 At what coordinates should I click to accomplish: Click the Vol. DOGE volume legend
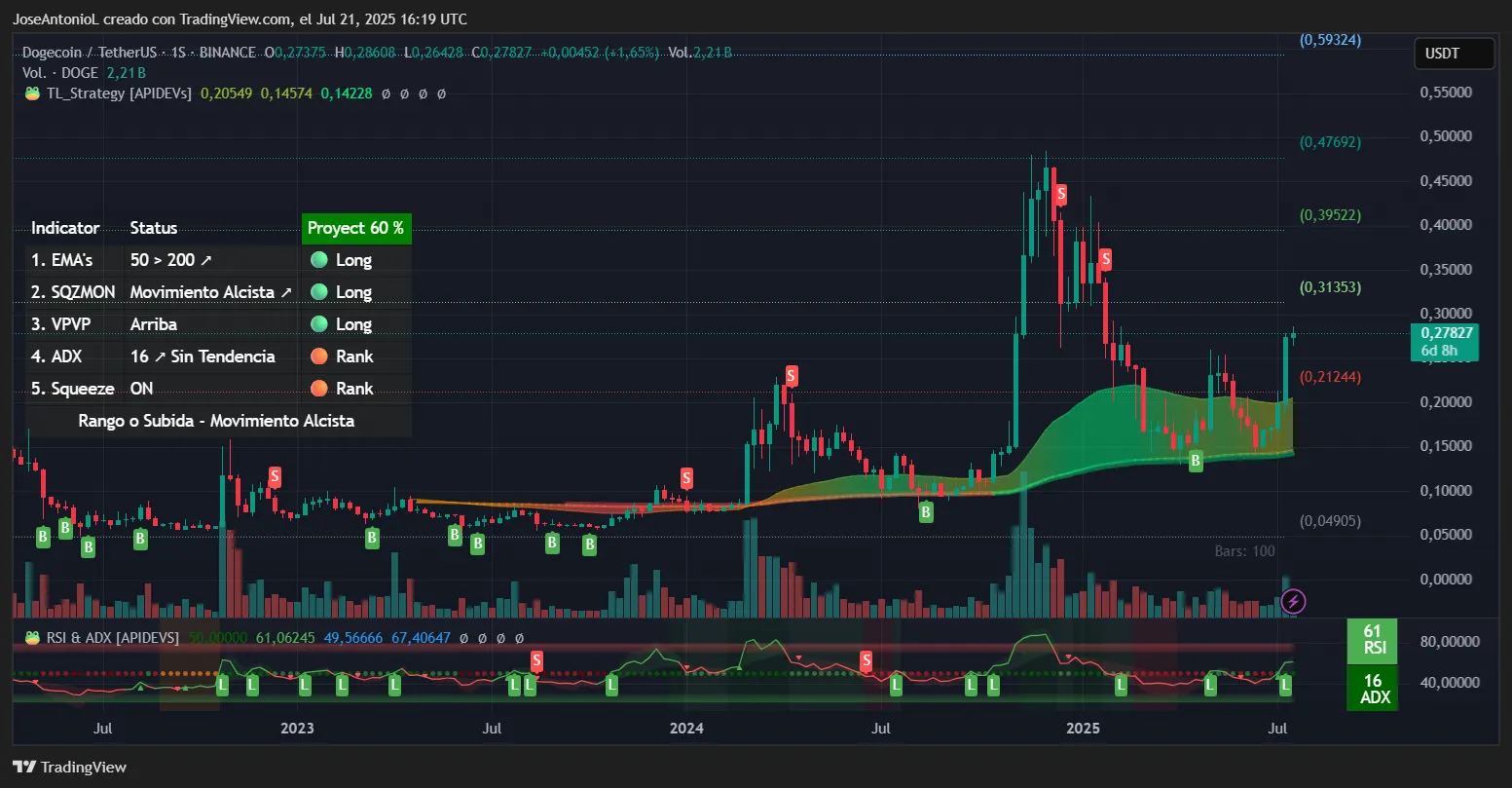60,73
